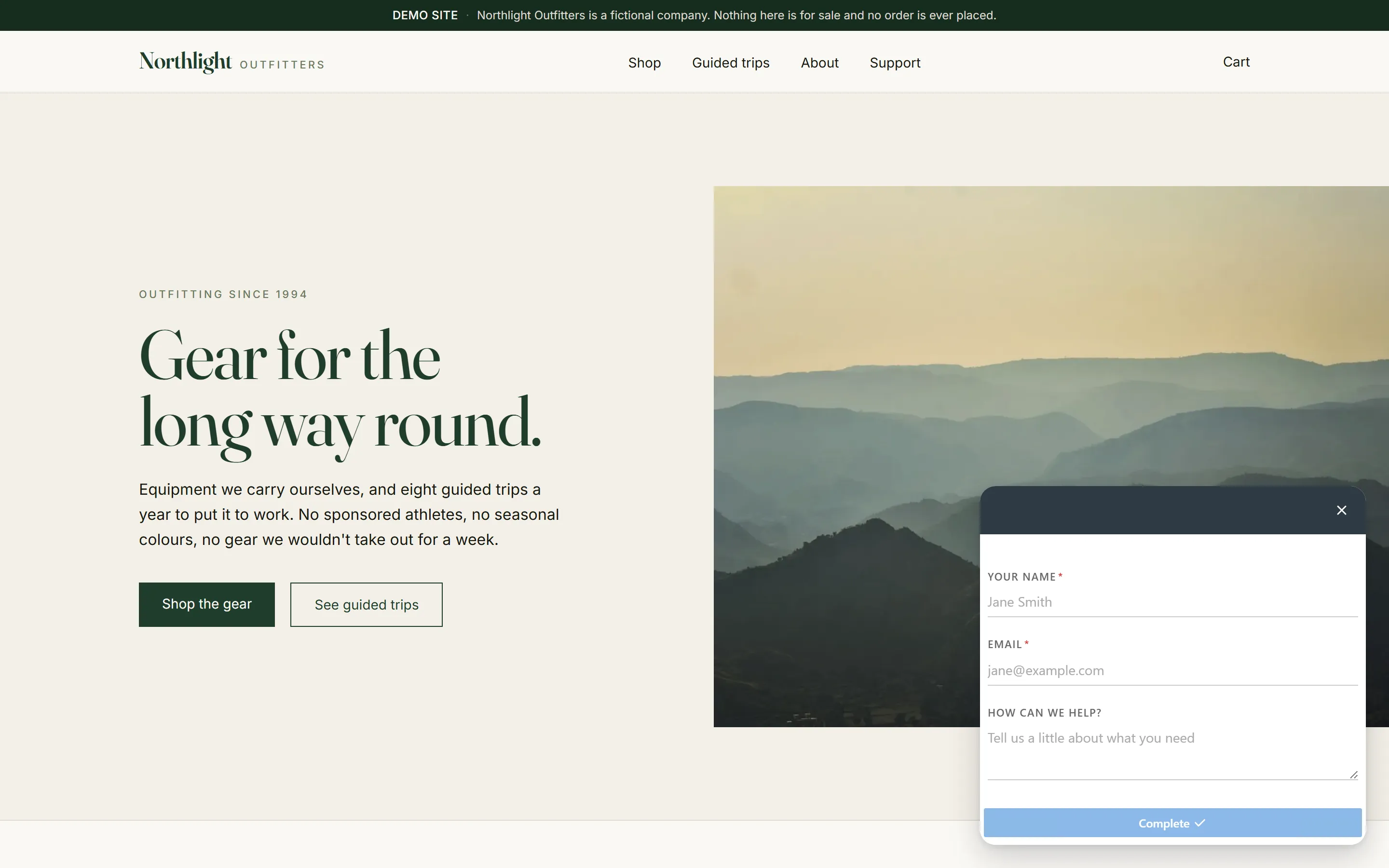
Task: Click the See guided trips button
Action: pyautogui.click(x=366, y=605)
